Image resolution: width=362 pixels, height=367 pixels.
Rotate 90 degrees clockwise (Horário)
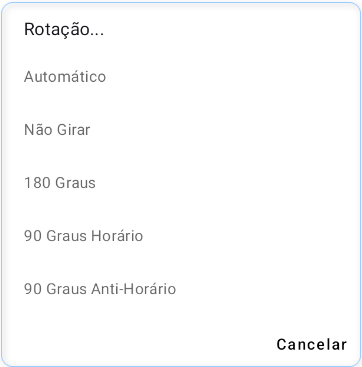[x=181, y=236]
